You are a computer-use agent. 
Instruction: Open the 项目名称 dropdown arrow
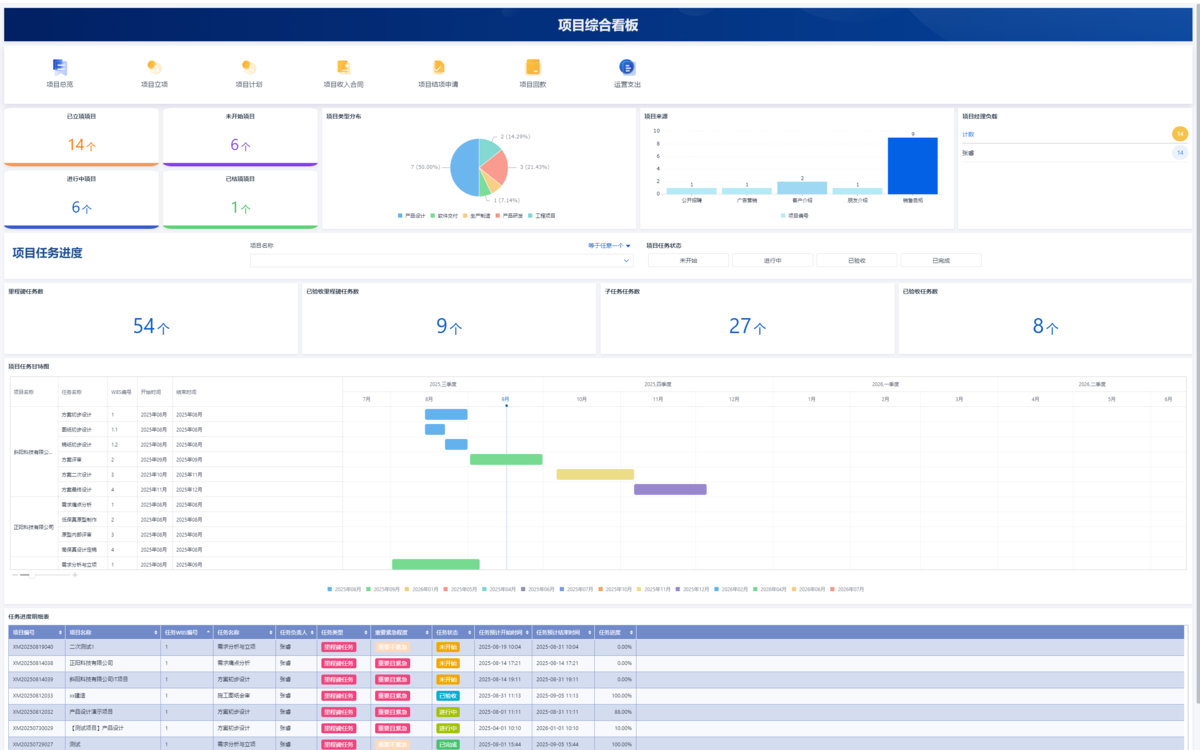click(x=627, y=261)
